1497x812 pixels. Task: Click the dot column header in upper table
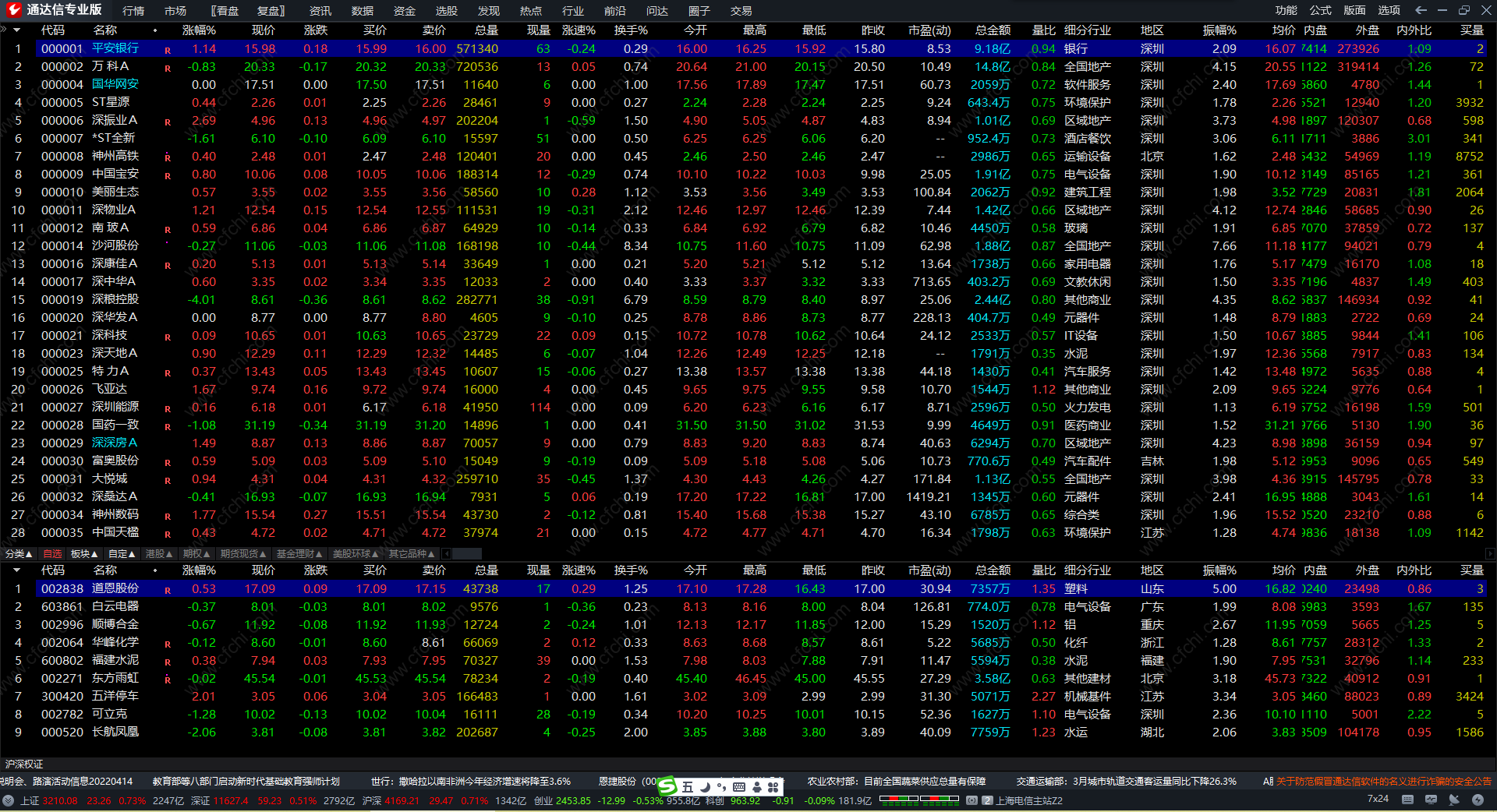[155, 30]
